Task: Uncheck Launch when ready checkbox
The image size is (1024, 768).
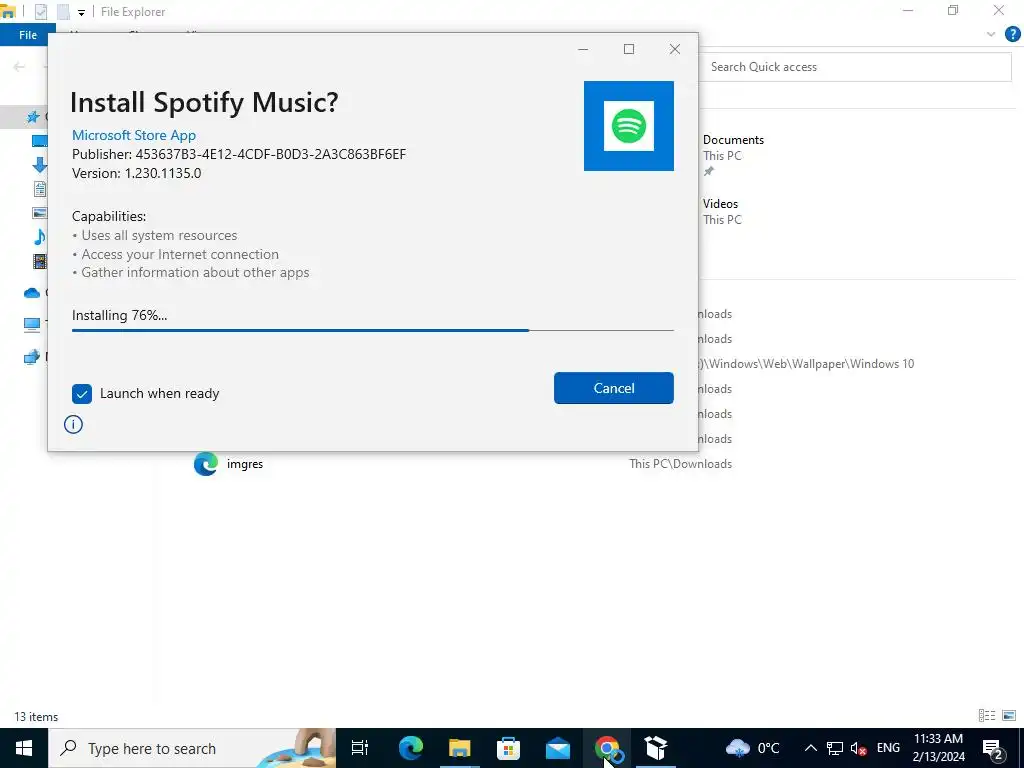Action: [x=82, y=394]
